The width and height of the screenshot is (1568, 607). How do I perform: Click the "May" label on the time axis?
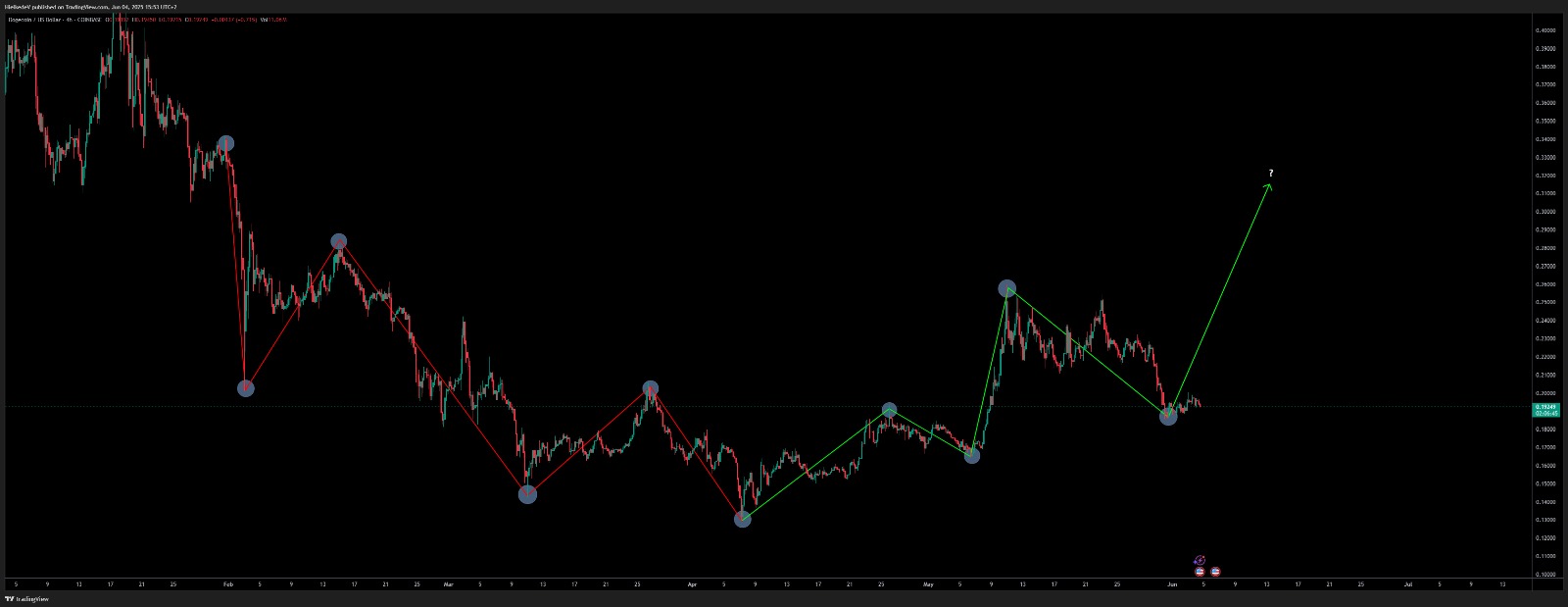coord(928,584)
